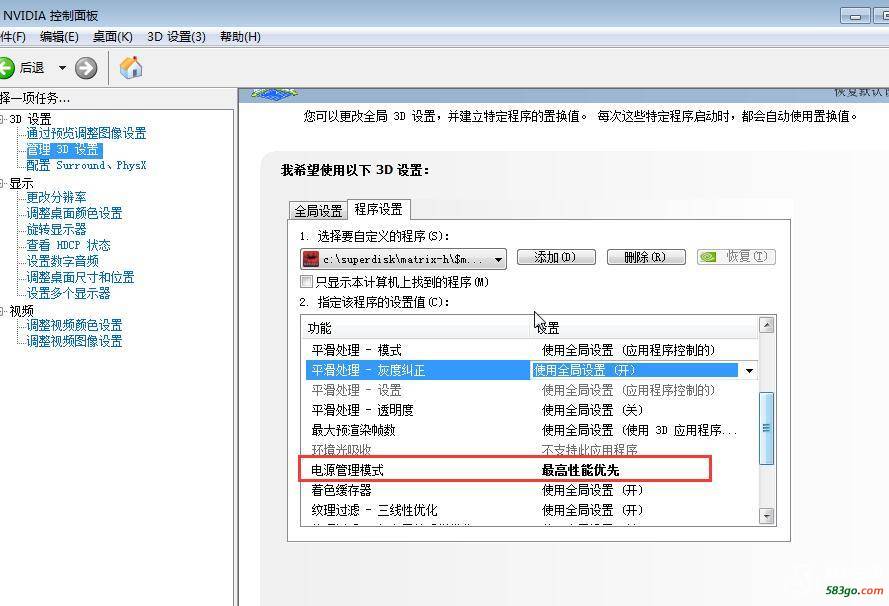Screen dimensions: 889x606
Task: Switch to the 程序设置 tab
Action: click(x=379, y=209)
